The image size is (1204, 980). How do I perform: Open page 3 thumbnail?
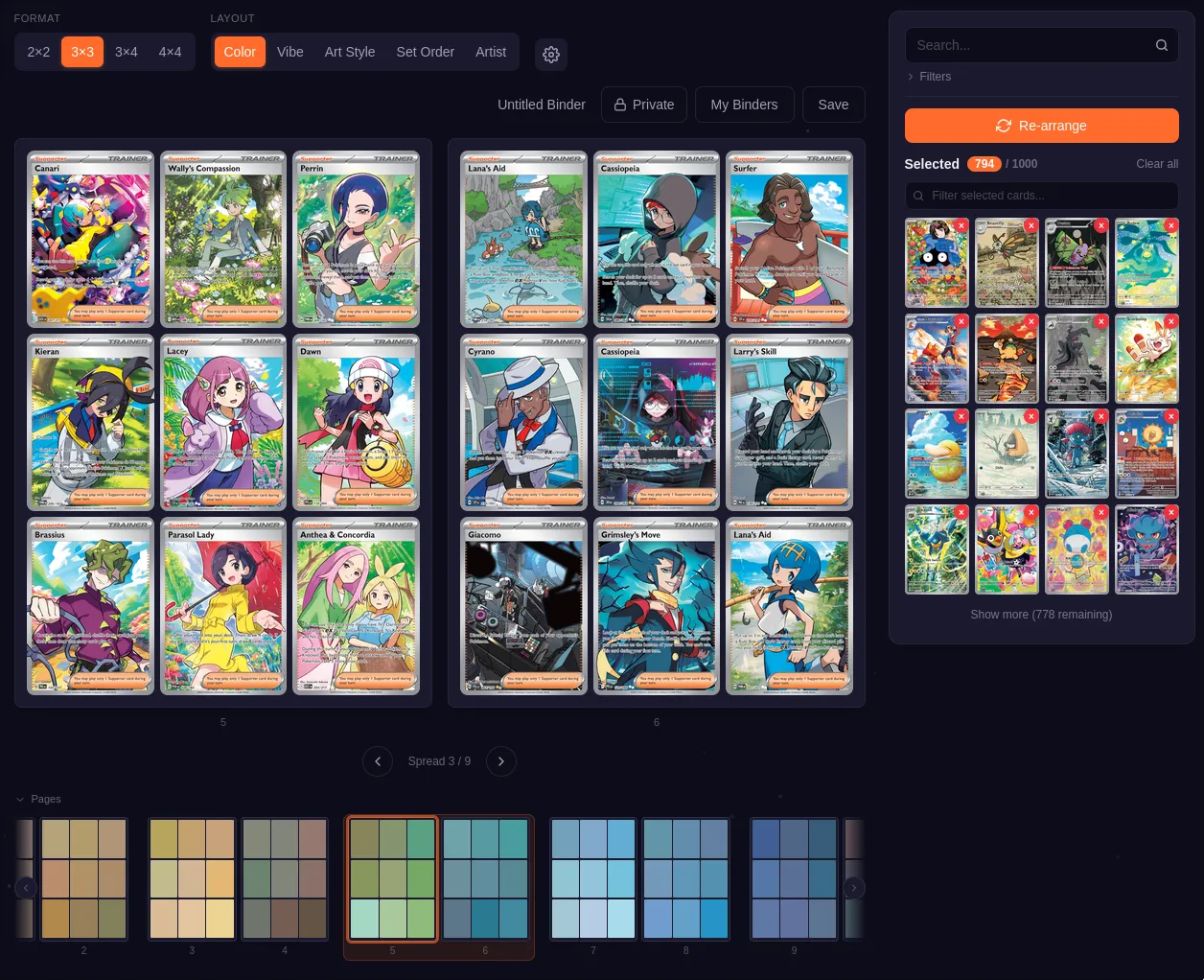coord(192,879)
